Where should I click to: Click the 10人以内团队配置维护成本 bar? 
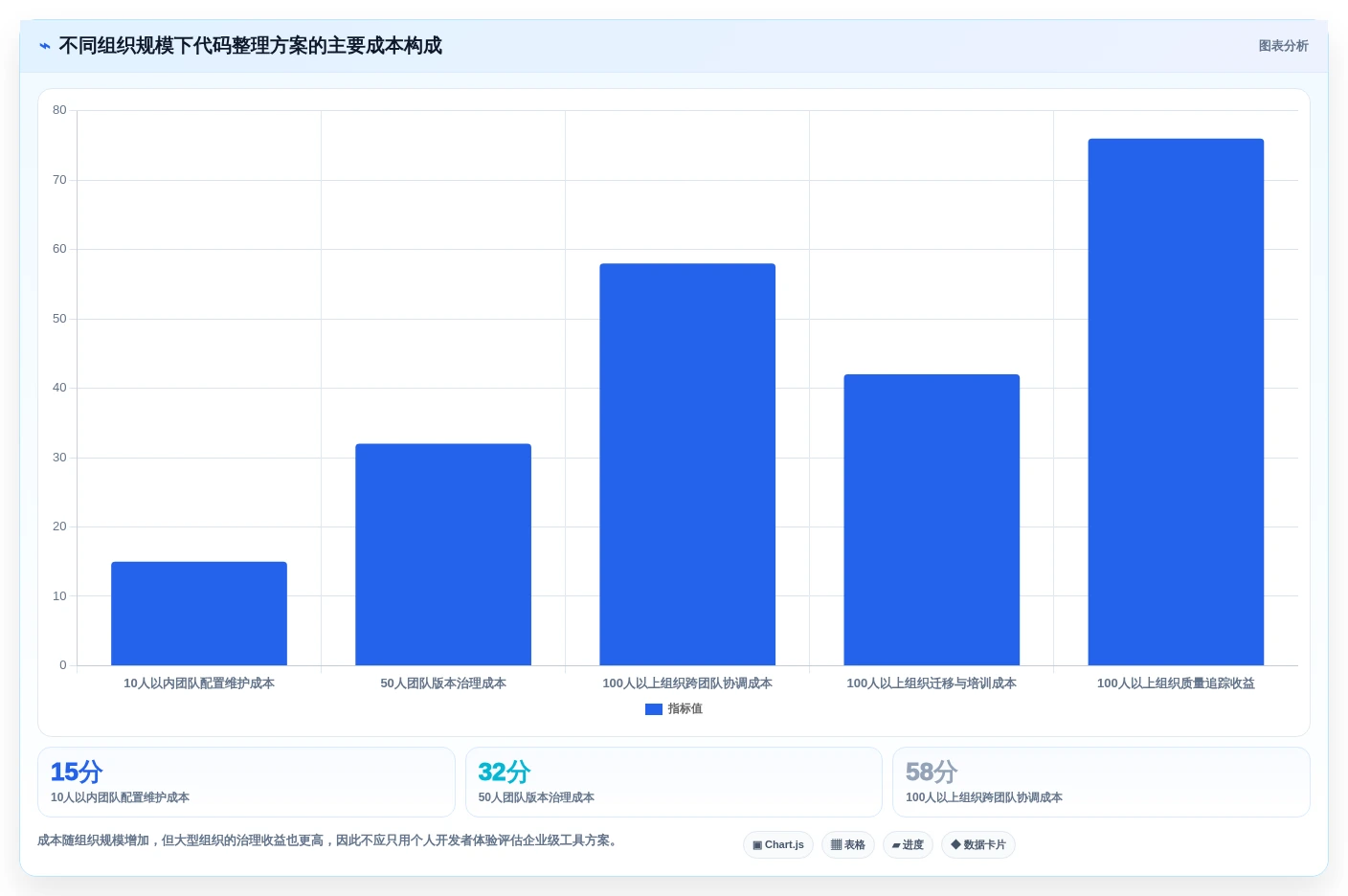click(x=199, y=614)
